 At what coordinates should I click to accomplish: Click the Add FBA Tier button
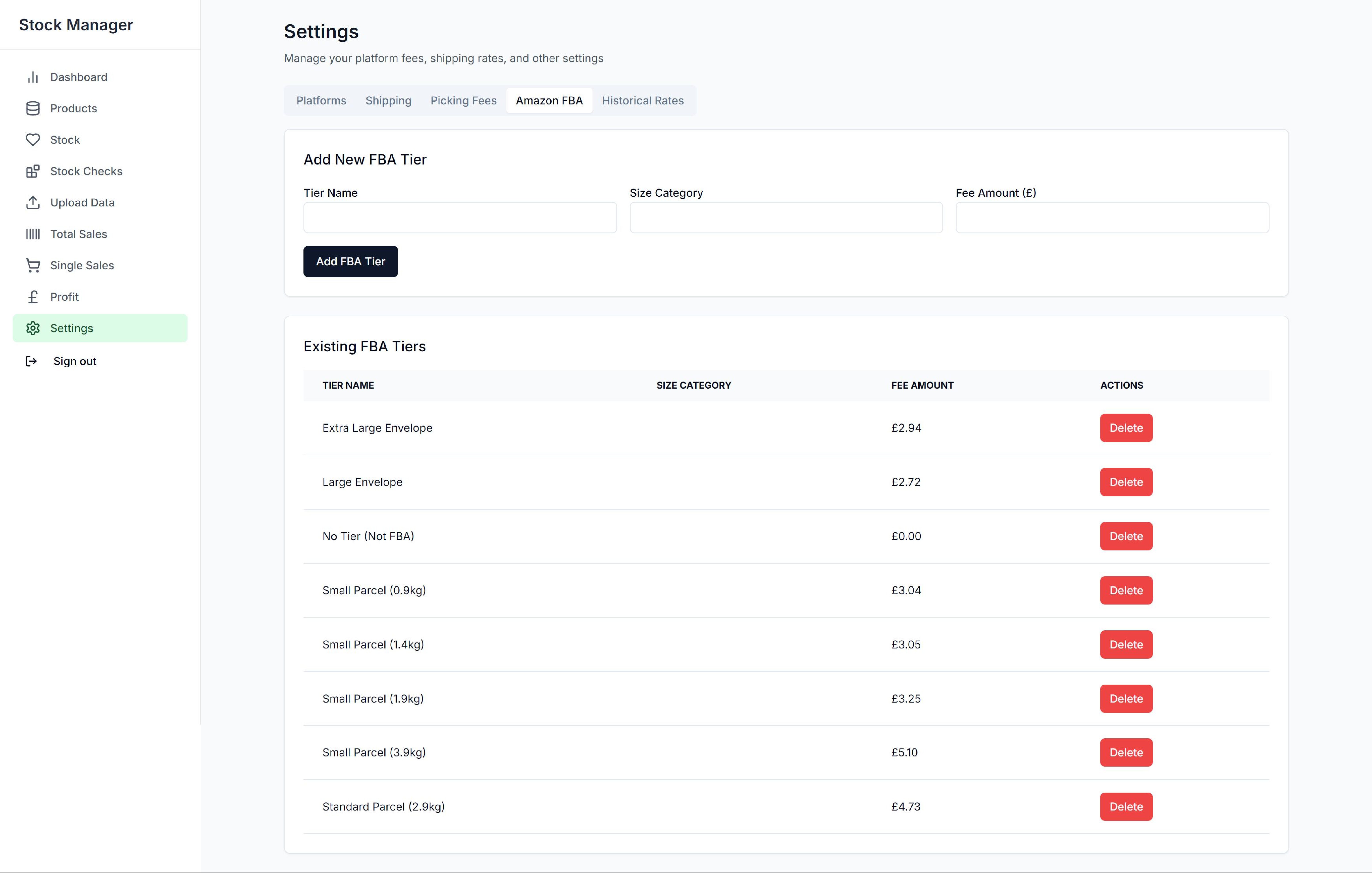click(x=351, y=261)
